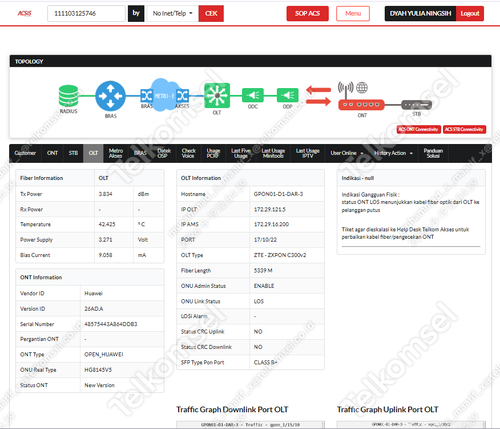Click the Indikasi - null panel header

[411, 178]
